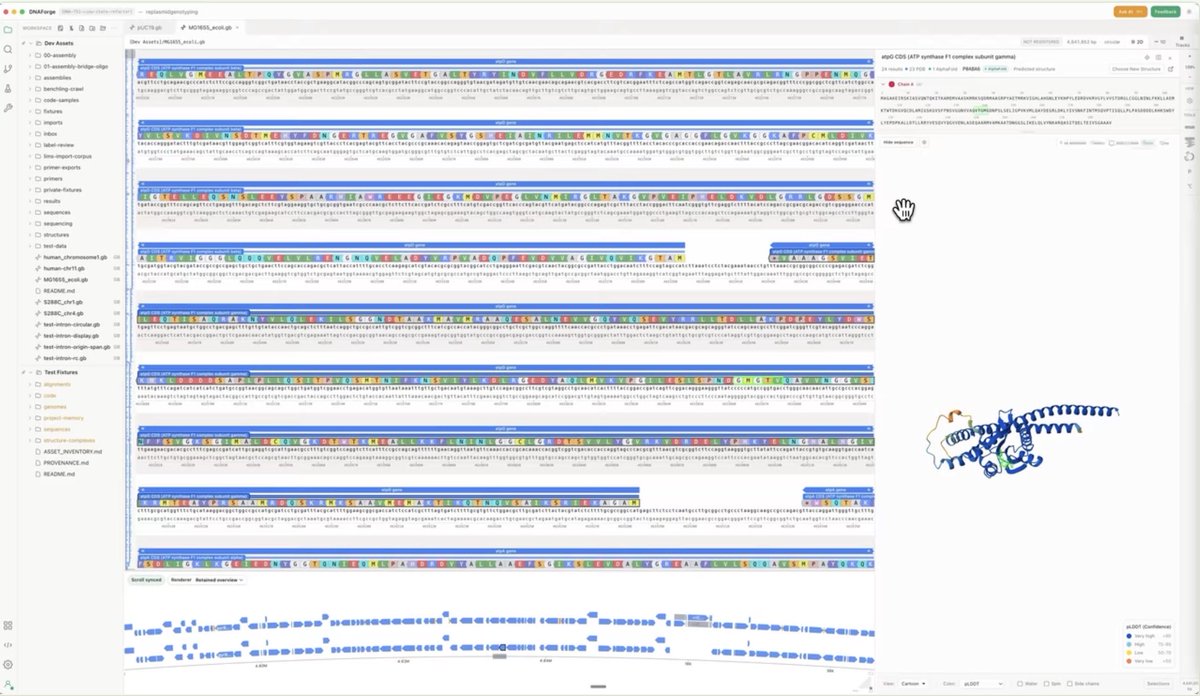Open the settings gear in lower sidebar
This screenshot has height=696, width=1200.
tap(8, 664)
